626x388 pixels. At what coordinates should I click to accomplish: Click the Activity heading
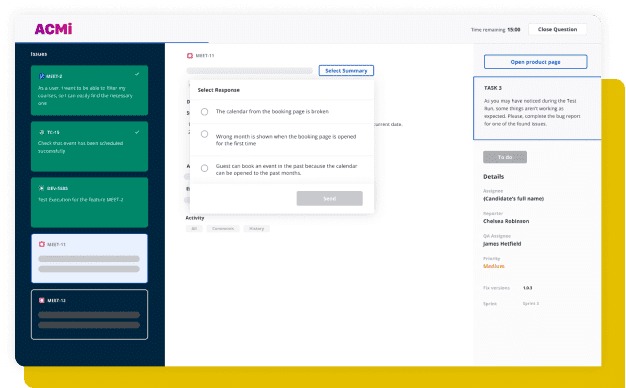195,218
